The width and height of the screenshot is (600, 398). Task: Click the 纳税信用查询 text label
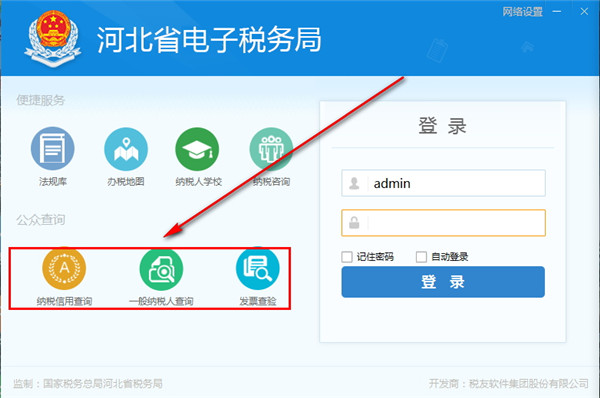pos(64,301)
